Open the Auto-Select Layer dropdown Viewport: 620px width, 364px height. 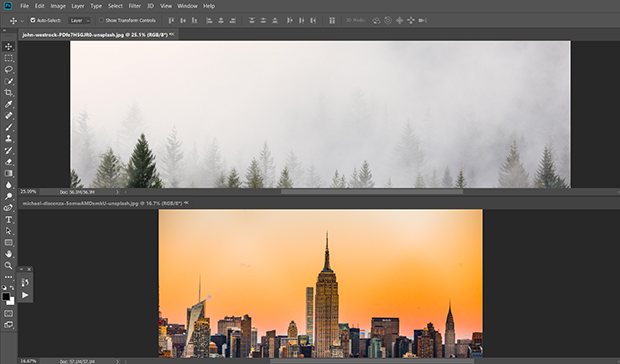click(x=79, y=21)
